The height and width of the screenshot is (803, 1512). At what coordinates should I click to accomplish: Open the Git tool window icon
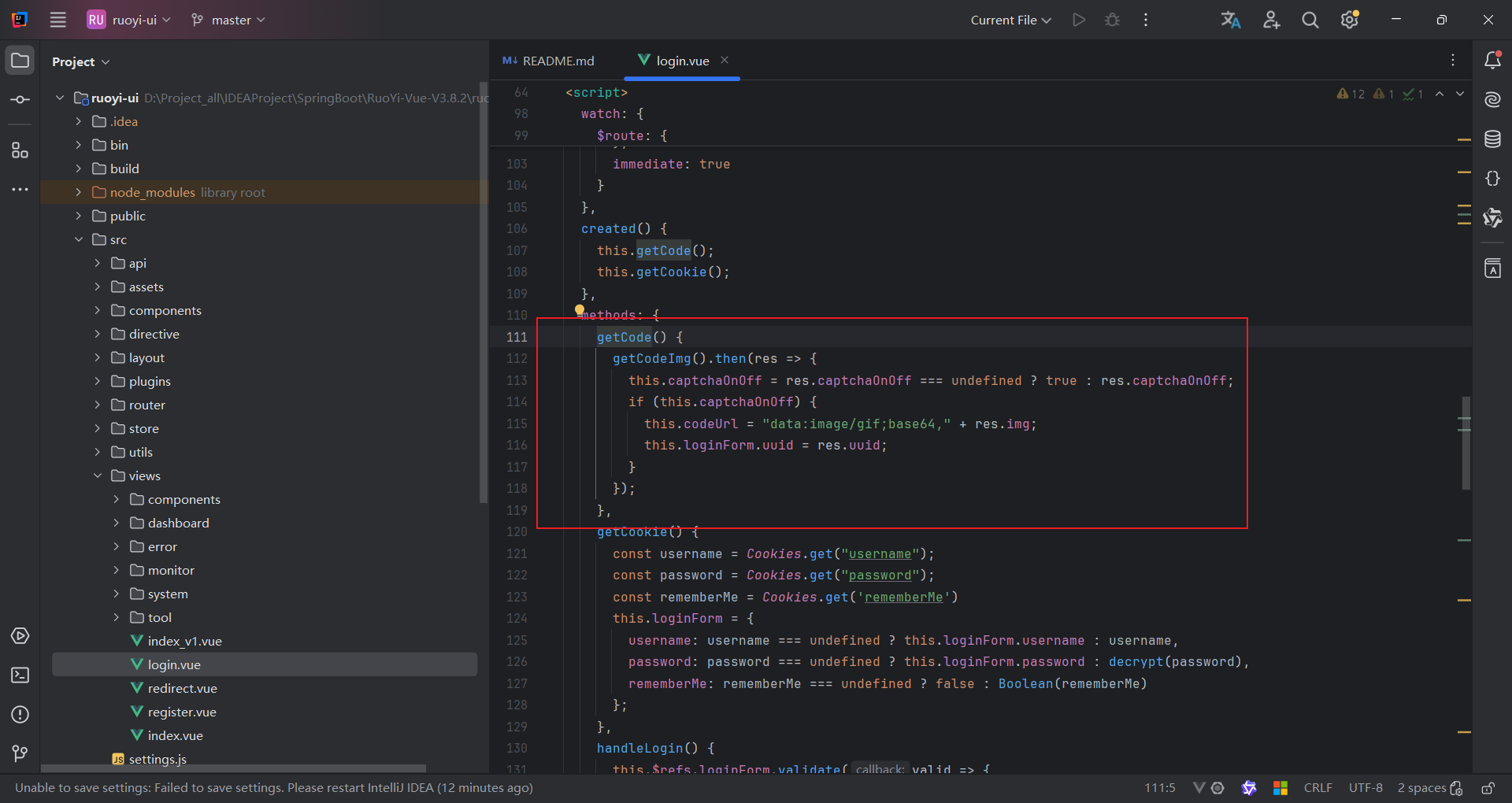click(x=20, y=754)
